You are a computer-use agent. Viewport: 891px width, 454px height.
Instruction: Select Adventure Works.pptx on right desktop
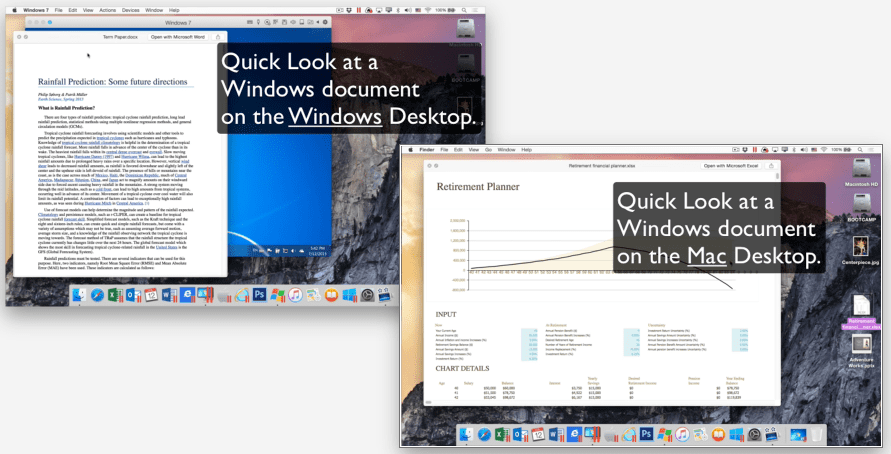click(861, 351)
